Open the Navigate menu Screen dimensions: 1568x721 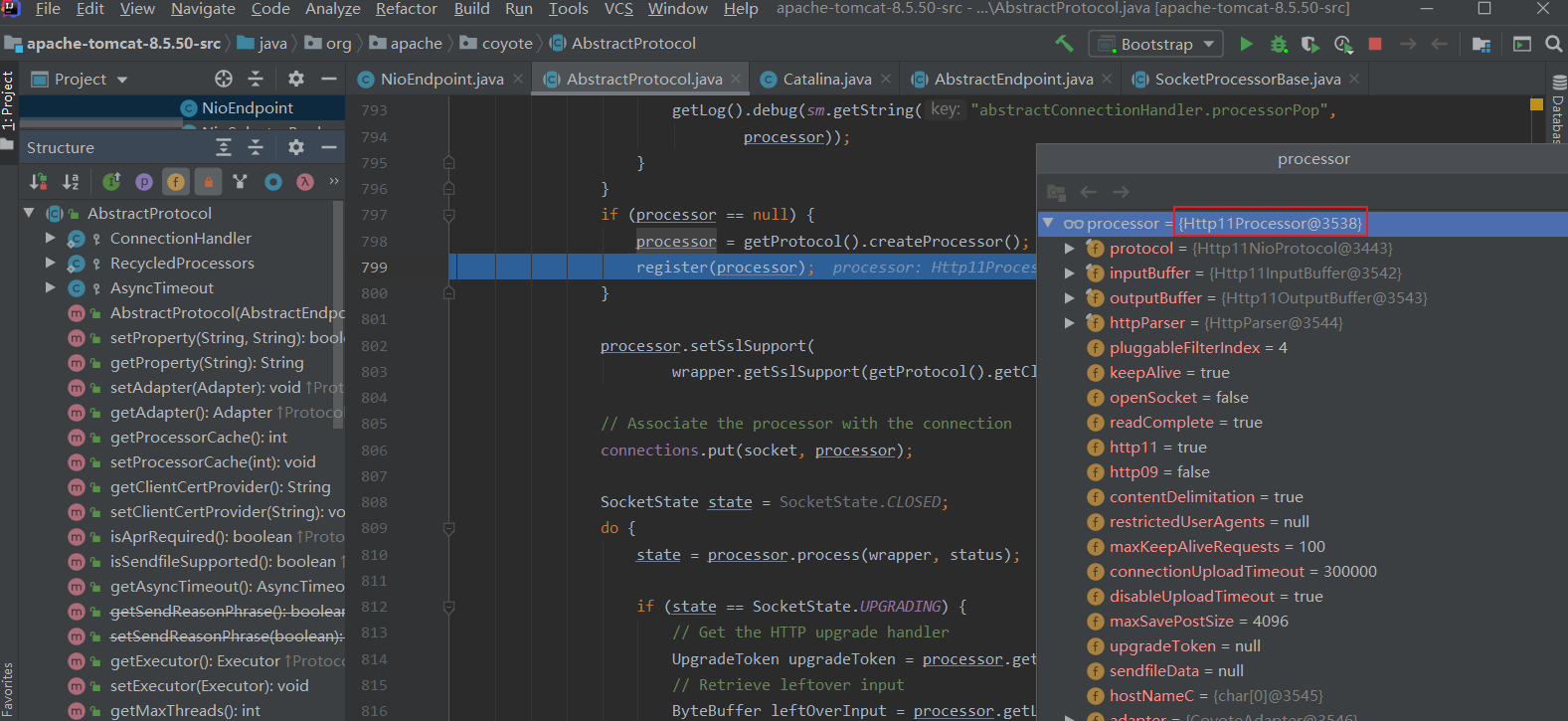203,9
